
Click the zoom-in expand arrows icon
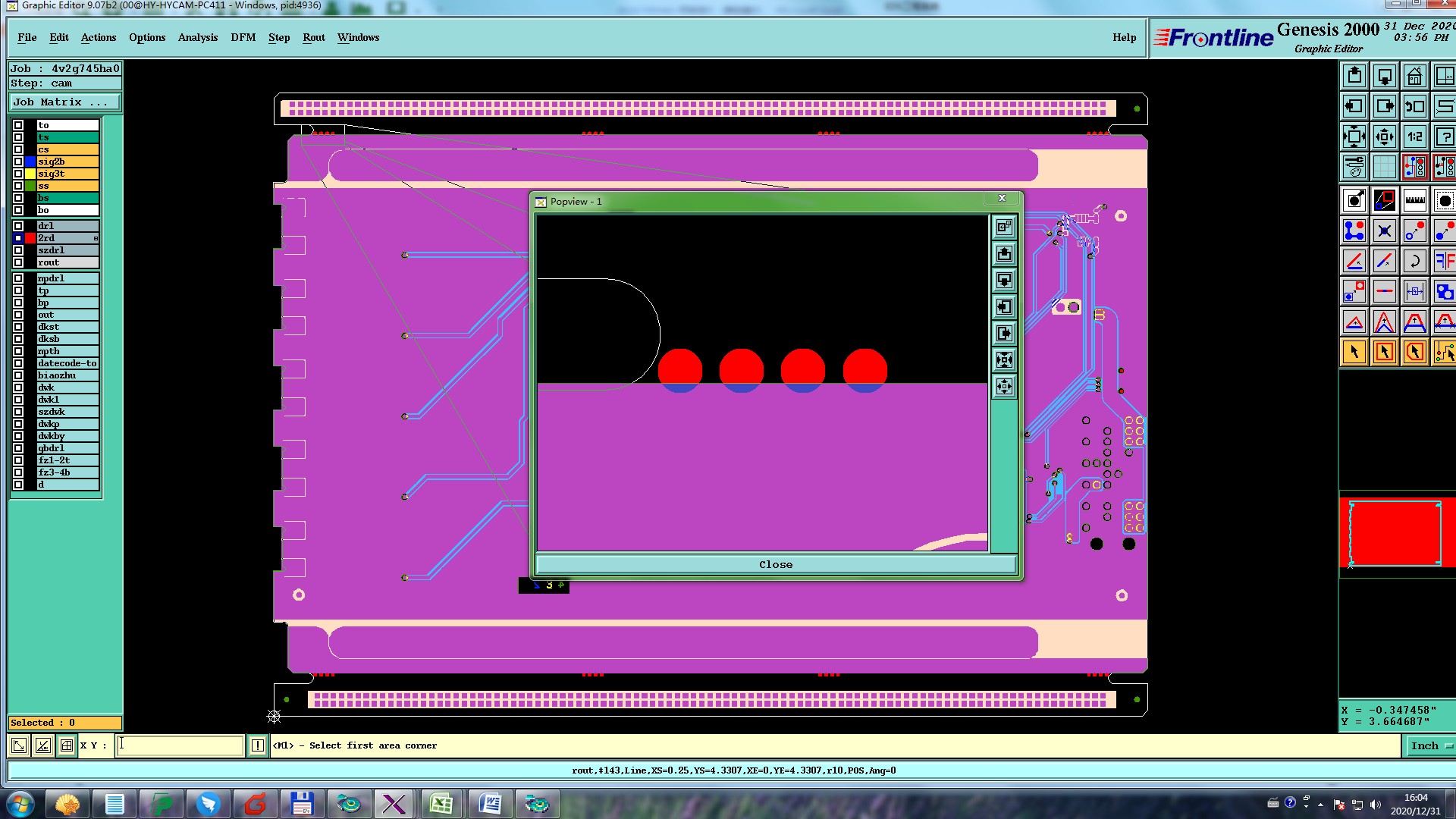(1354, 136)
